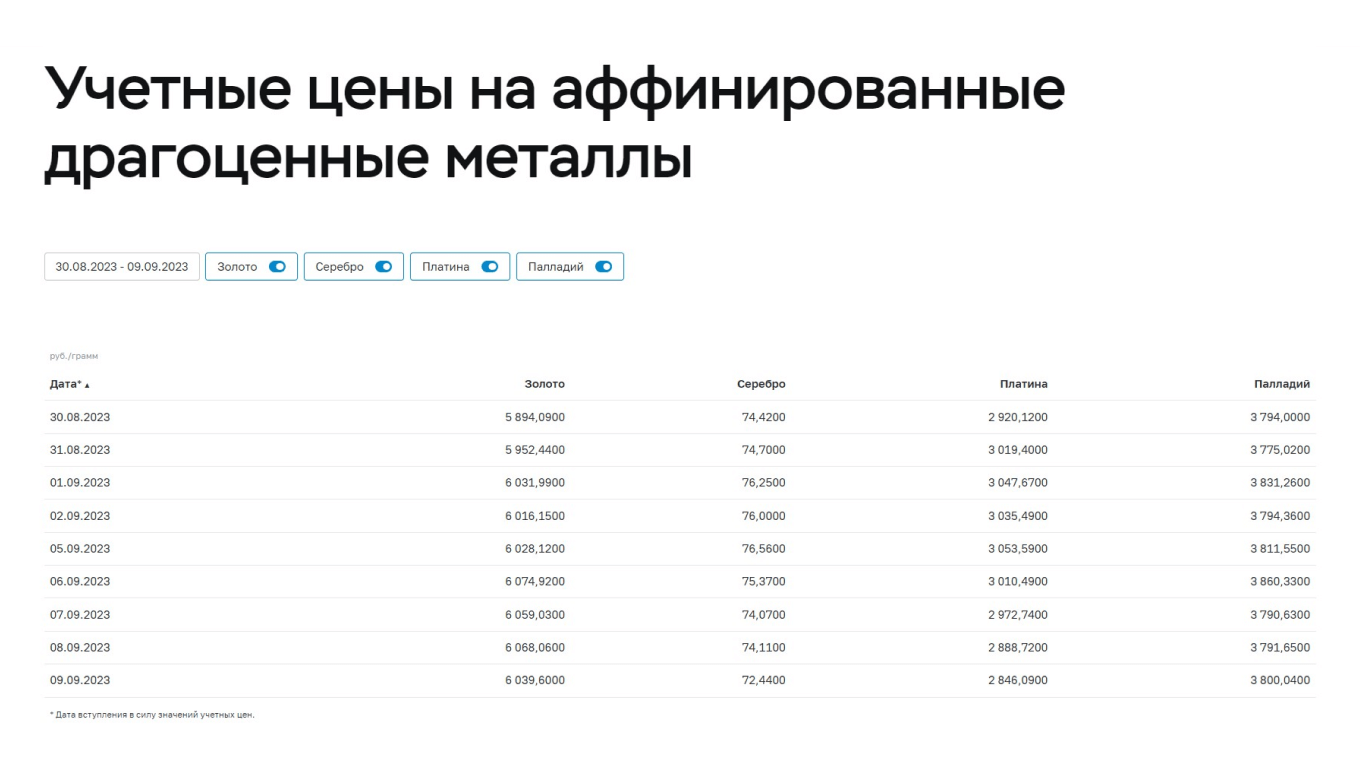Viewport: 1360px width, 784px height.
Task: Open the date range picker 30.08.2023 - 09.09.2023
Action: 121,266
